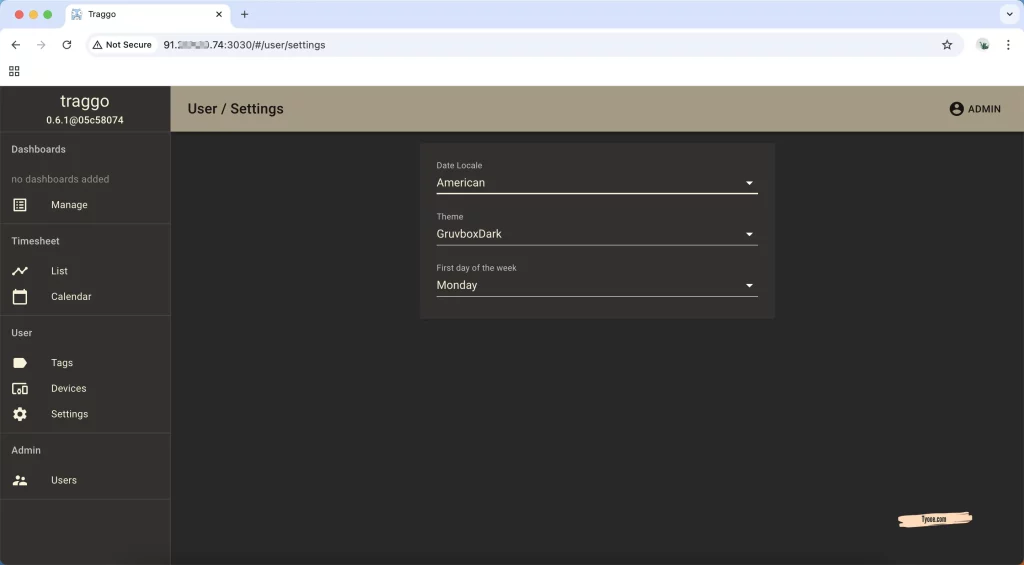Go to the Manage dashboards page
1024x565 pixels.
pyautogui.click(x=69, y=205)
